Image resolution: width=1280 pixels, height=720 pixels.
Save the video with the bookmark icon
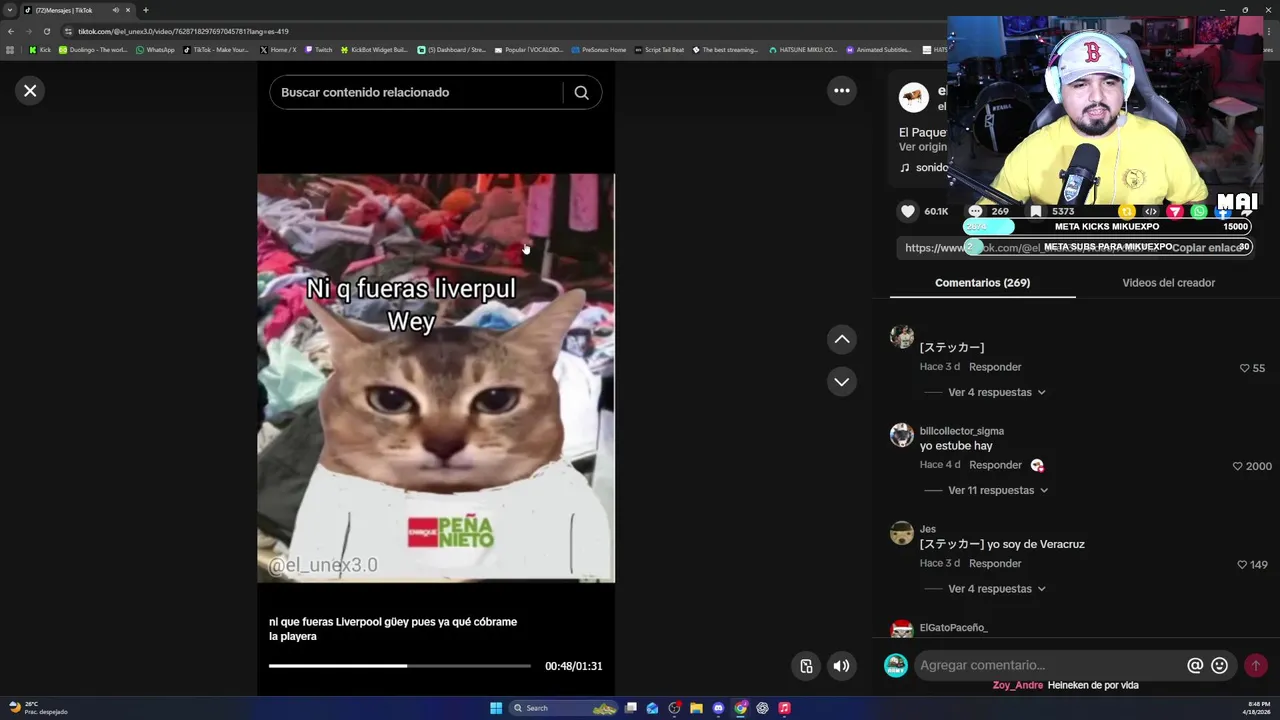1036,211
